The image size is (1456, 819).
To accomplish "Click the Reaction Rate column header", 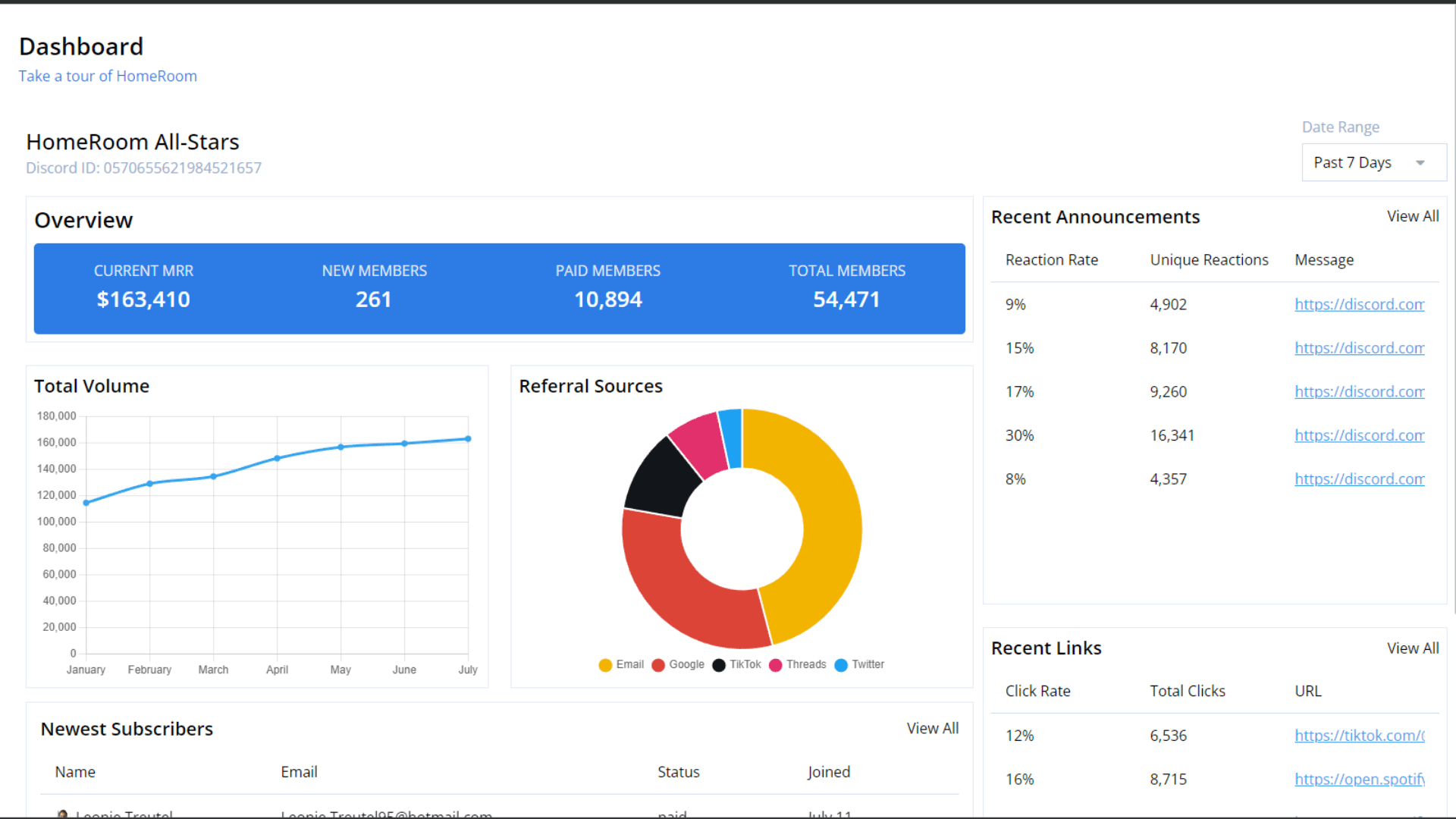I will pos(1051,260).
